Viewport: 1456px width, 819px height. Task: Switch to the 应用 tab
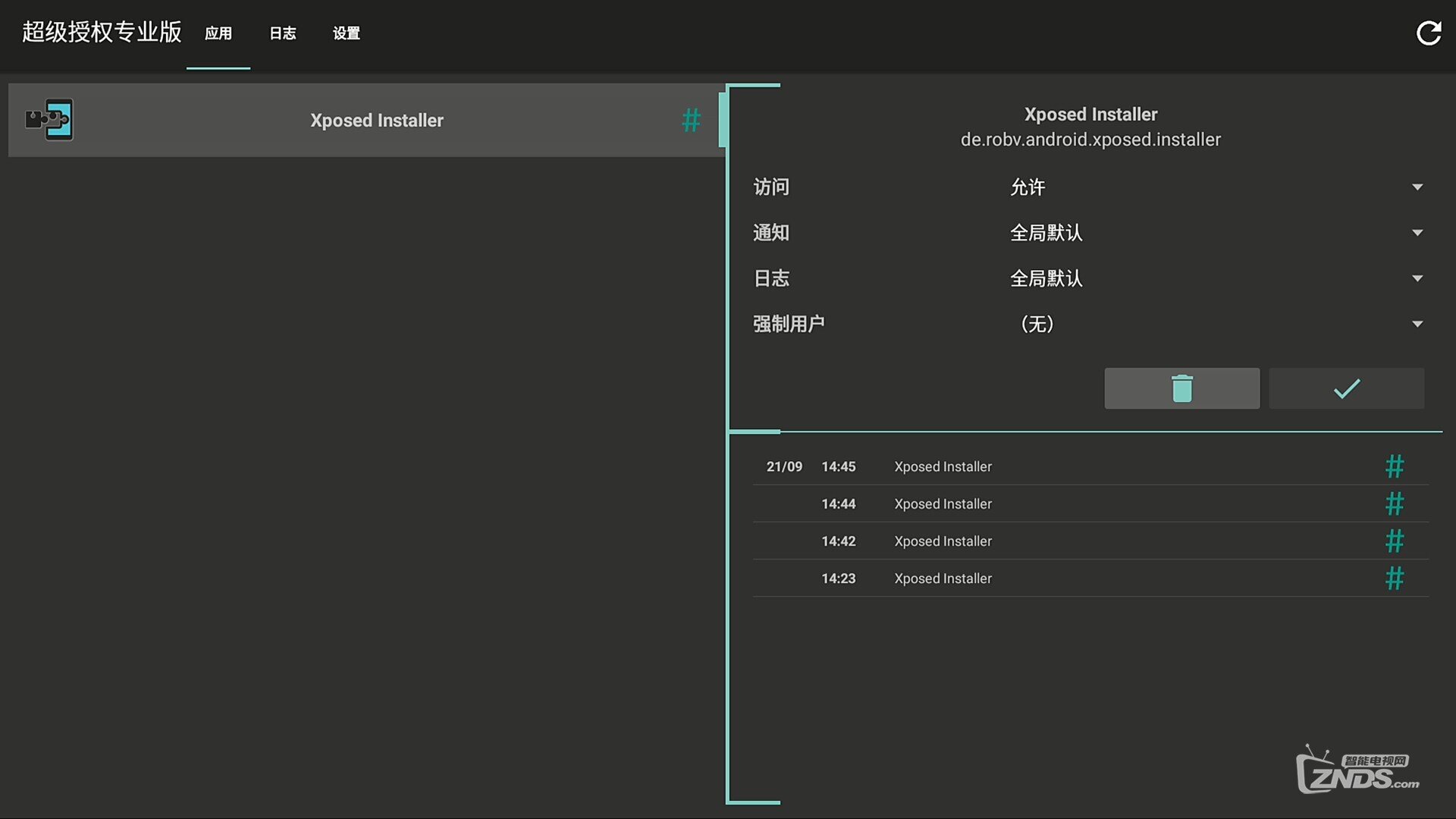(x=218, y=33)
